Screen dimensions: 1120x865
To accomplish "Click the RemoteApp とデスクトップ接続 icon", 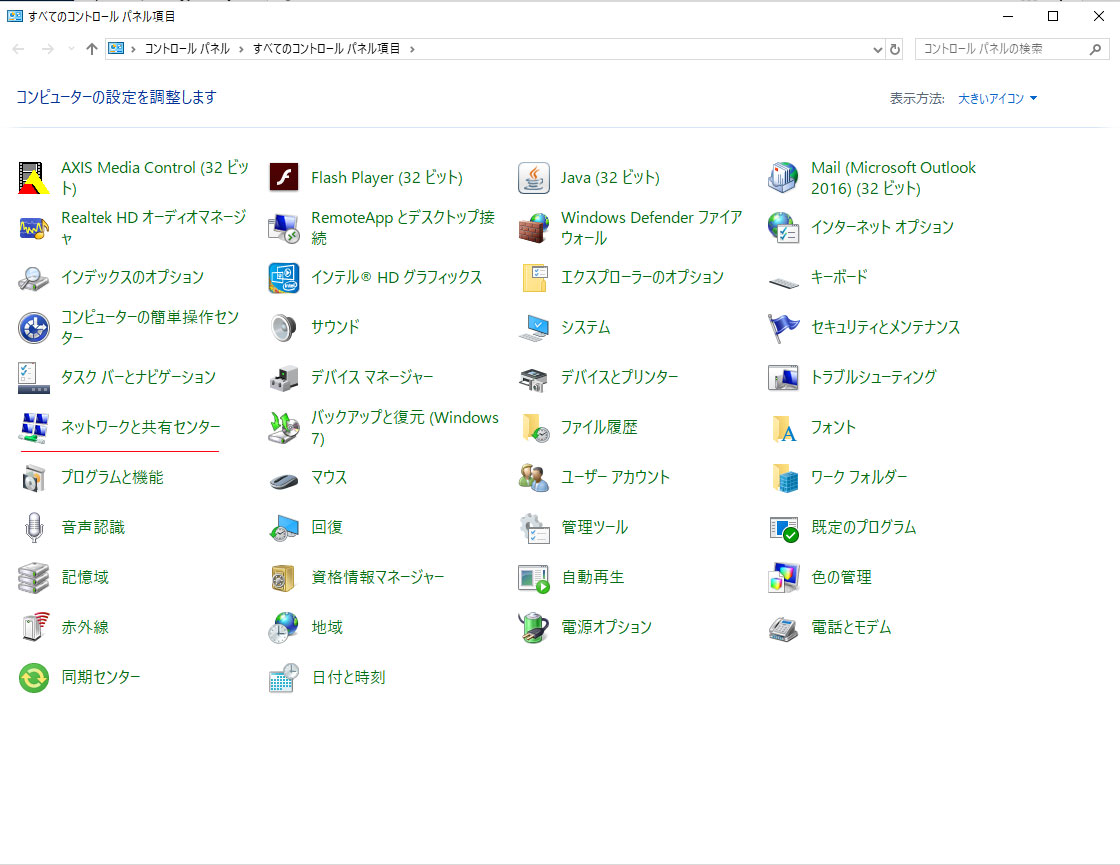I will pyautogui.click(x=284, y=228).
